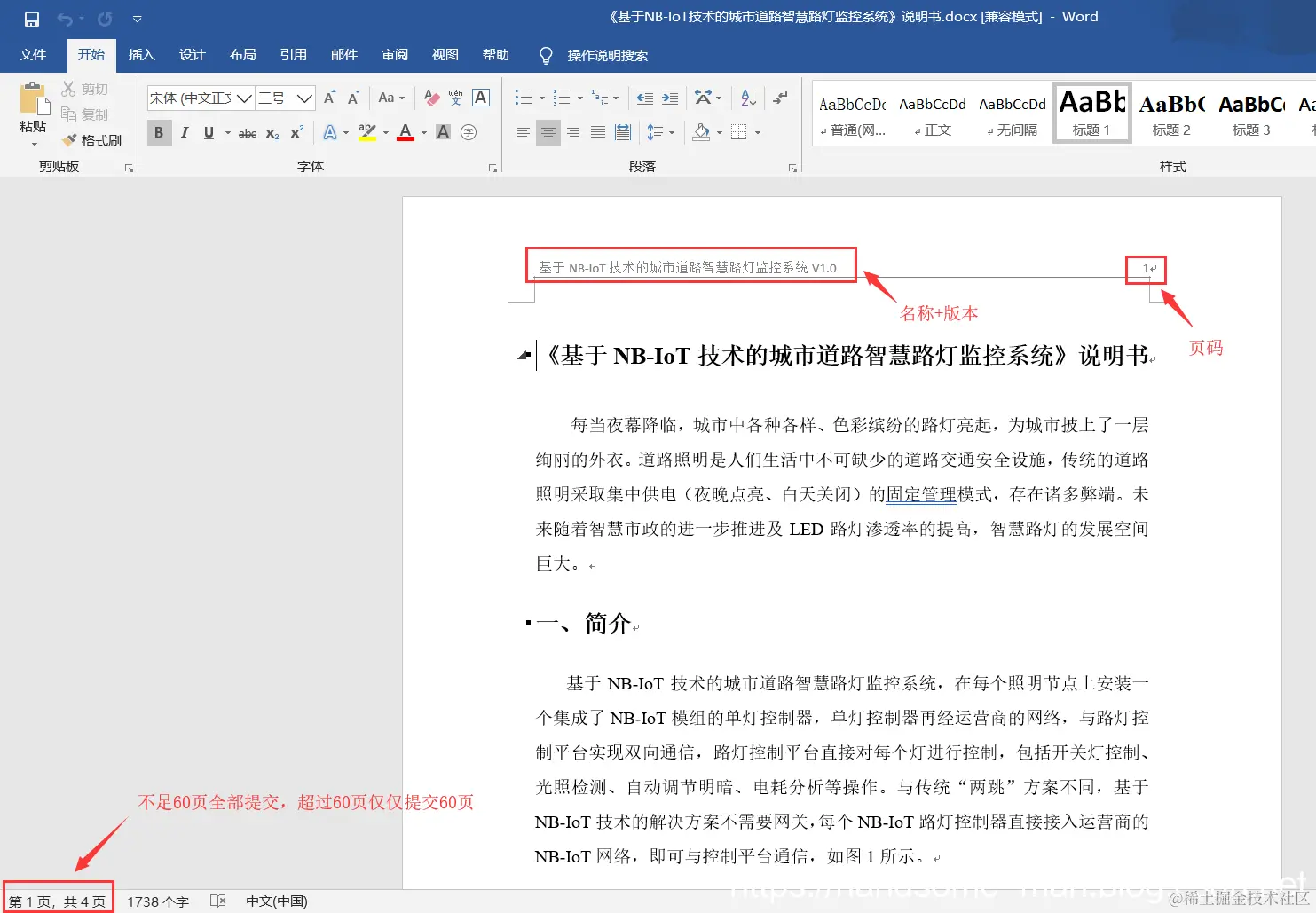Viewport: 1316px width, 913px height.
Task: Expand the Customize Quick Access Toolbar arrow
Action: [x=137, y=19]
